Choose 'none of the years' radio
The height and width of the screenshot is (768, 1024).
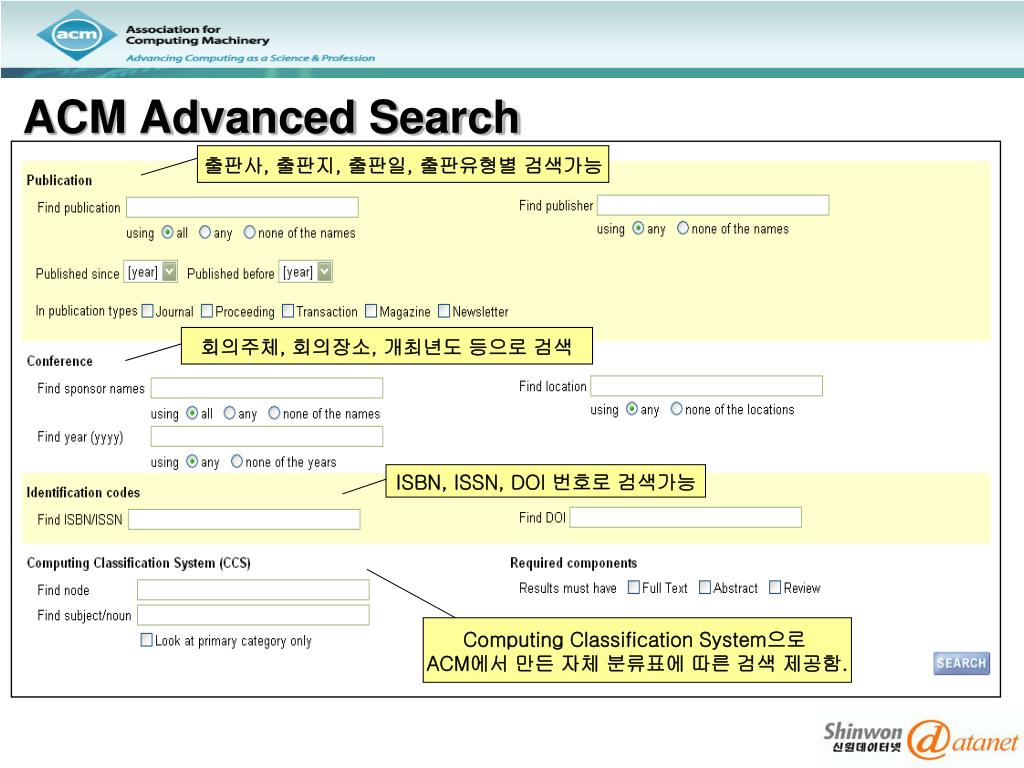click(x=236, y=462)
